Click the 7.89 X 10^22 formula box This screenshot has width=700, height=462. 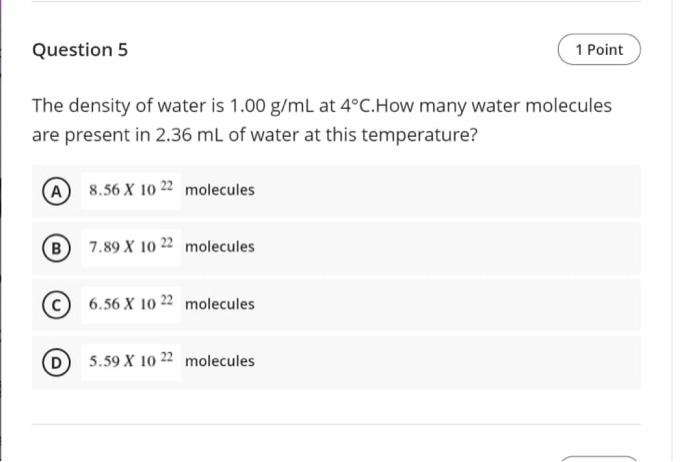(x=131, y=247)
